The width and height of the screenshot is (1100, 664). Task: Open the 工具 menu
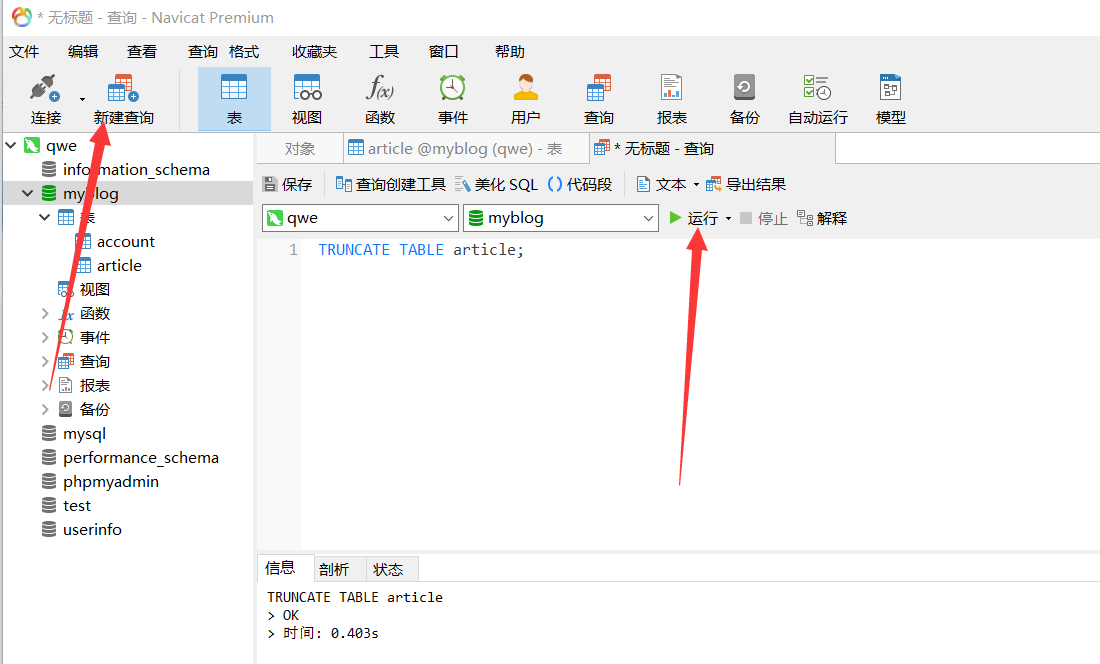point(384,51)
